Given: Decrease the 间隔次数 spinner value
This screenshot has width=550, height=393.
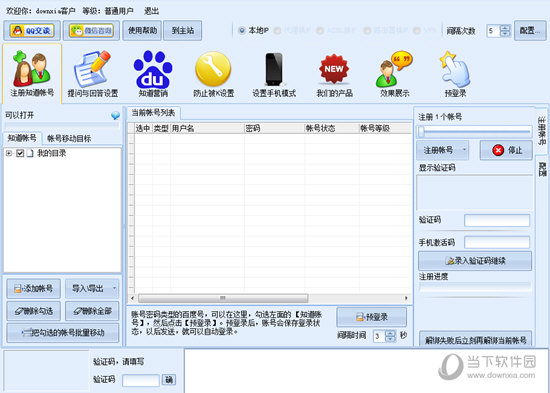Looking at the screenshot, I should [505, 34].
